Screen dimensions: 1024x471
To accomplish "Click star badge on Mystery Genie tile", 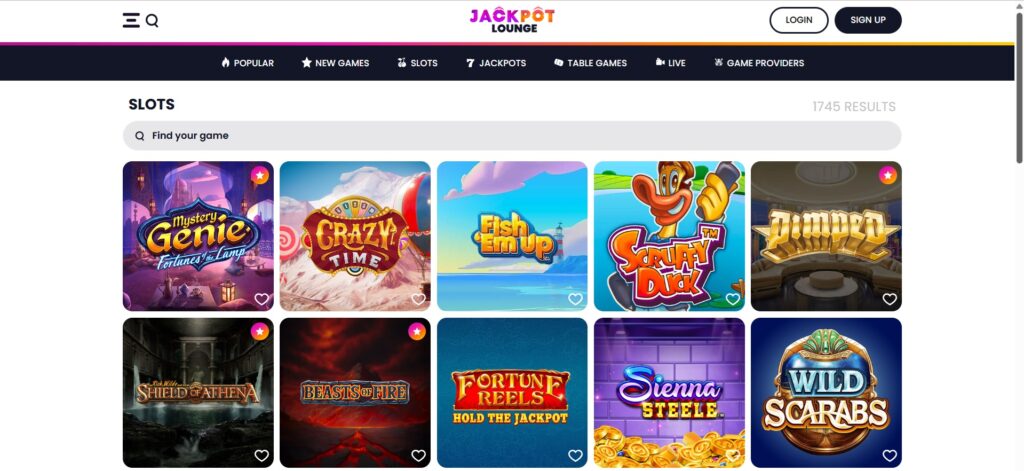I will tap(260, 175).
